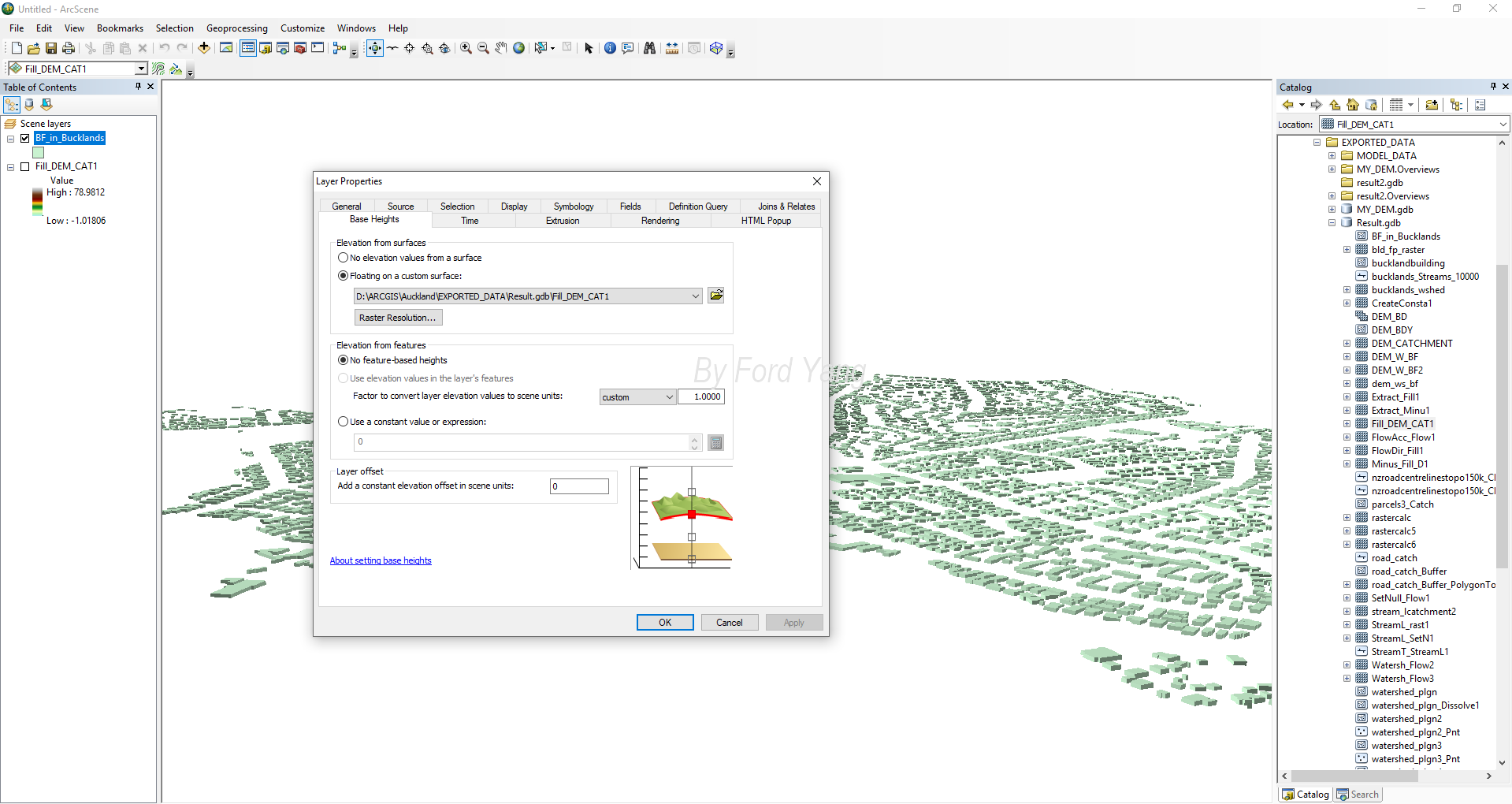The image size is (1512, 804).
Task: Switch to the Symbology tab
Action: pyautogui.click(x=574, y=207)
